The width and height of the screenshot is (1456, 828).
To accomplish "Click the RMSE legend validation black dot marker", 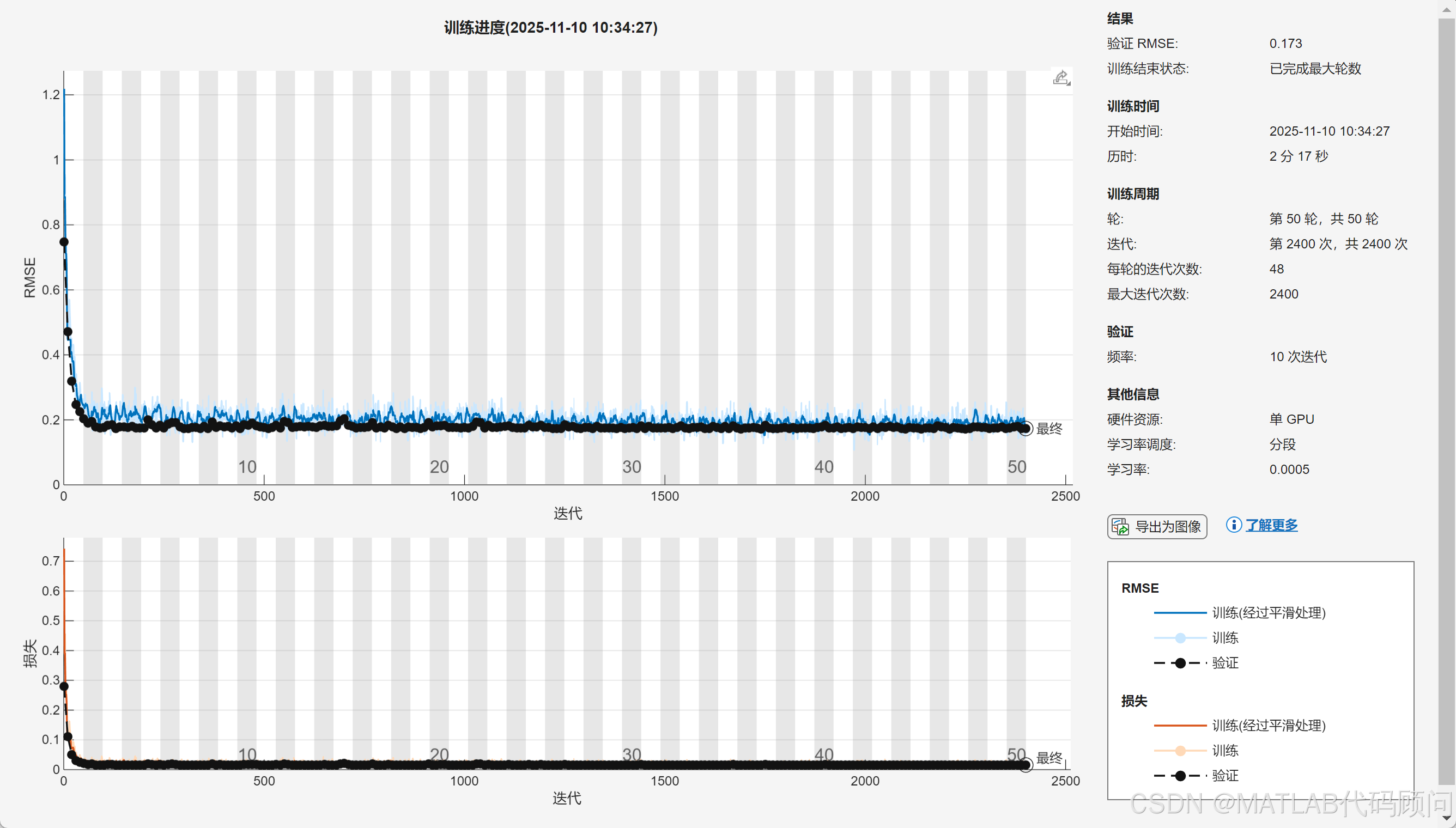I will pyautogui.click(x=1180, y=663).
